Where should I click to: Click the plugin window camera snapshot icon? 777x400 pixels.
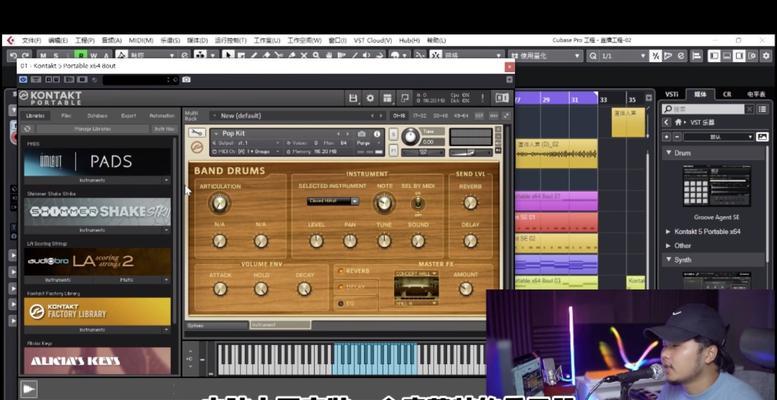(x=186, y=79)
